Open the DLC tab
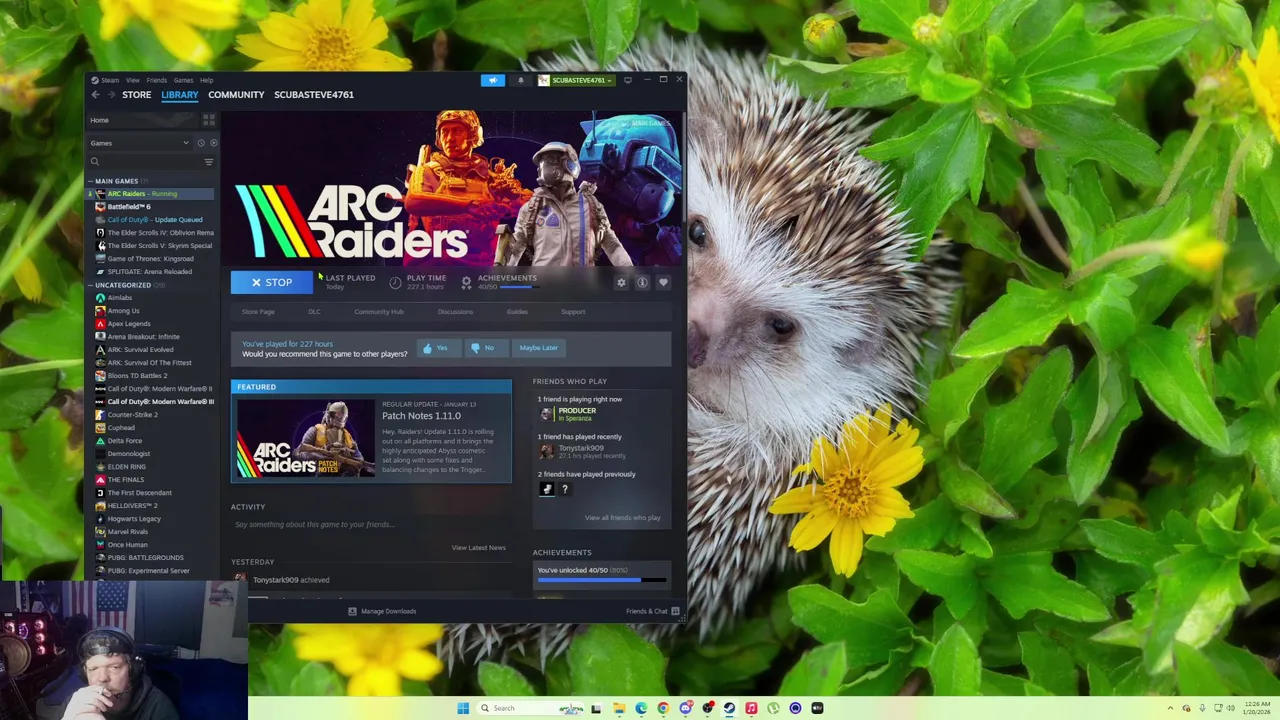 tap(314, 312)
